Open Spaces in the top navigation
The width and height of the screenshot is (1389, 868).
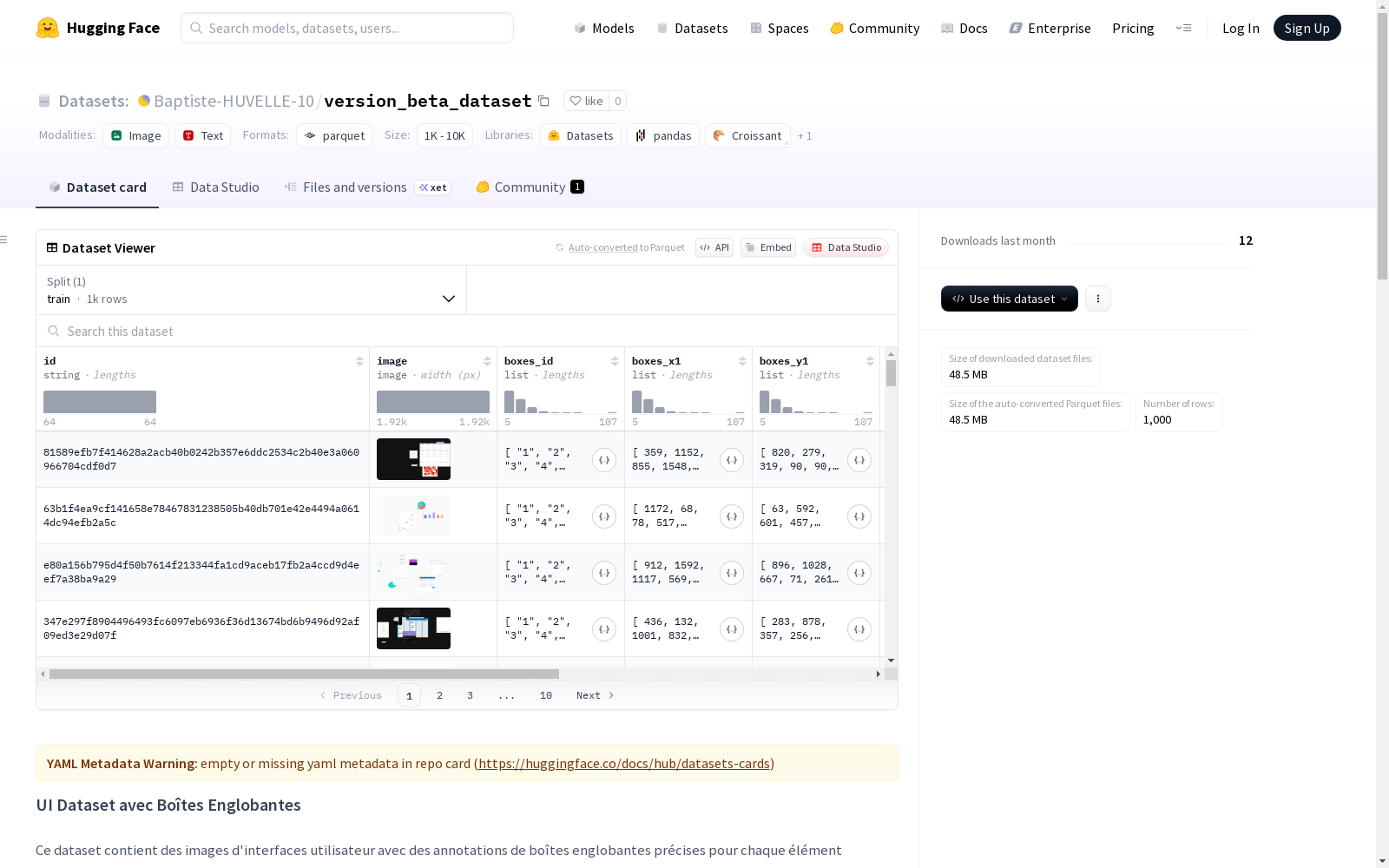tap(779, 28)
